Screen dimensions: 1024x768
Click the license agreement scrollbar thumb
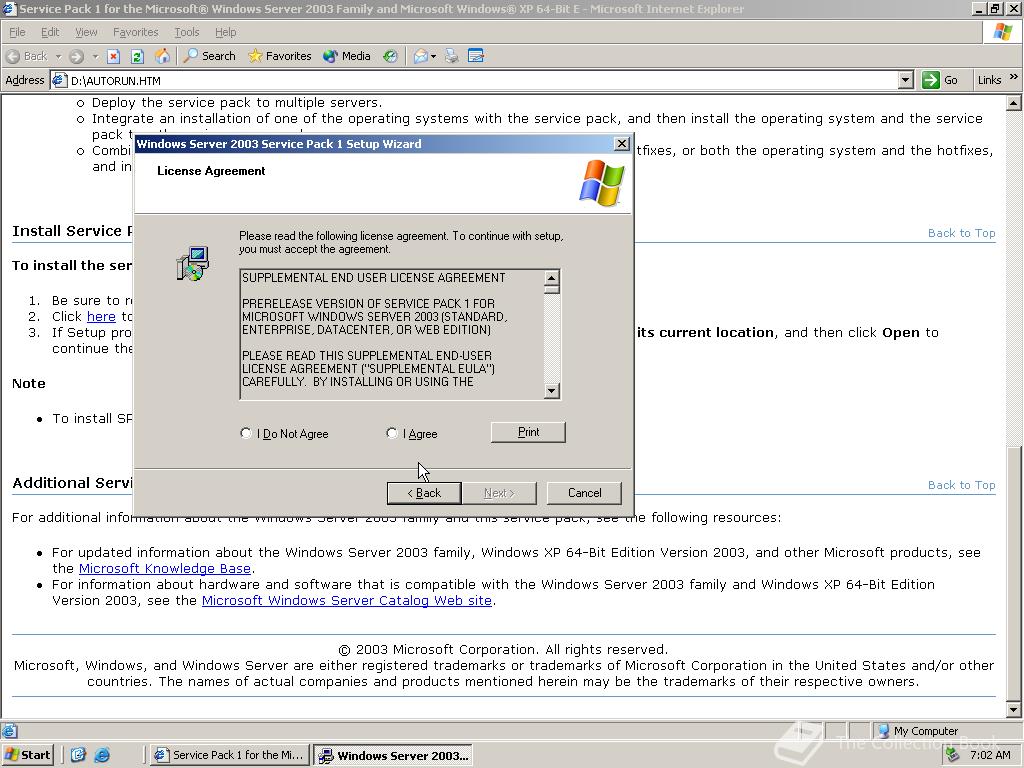pyautogui.click(x=552, y=290)
